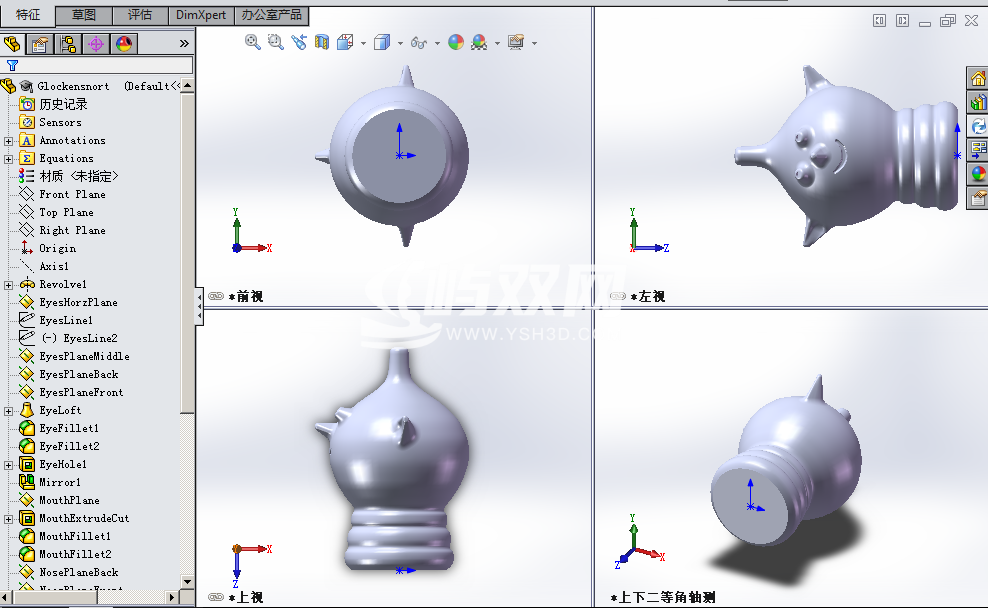The width and height of the screenshot is (988, 608).
Task: Click the Hide/Show Items glasses icon
Action: tap(418, 42)
